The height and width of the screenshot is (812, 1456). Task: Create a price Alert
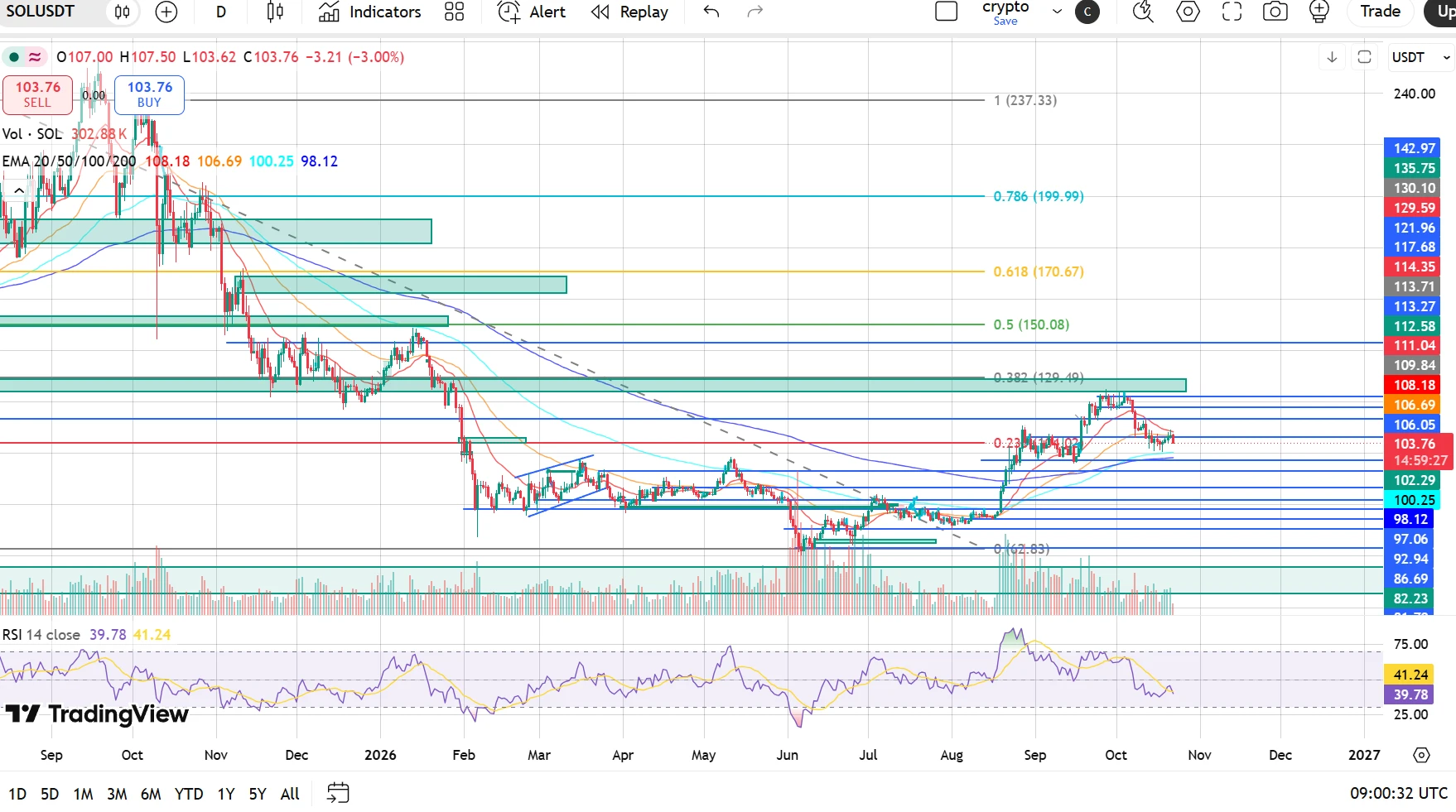point(532,12)
